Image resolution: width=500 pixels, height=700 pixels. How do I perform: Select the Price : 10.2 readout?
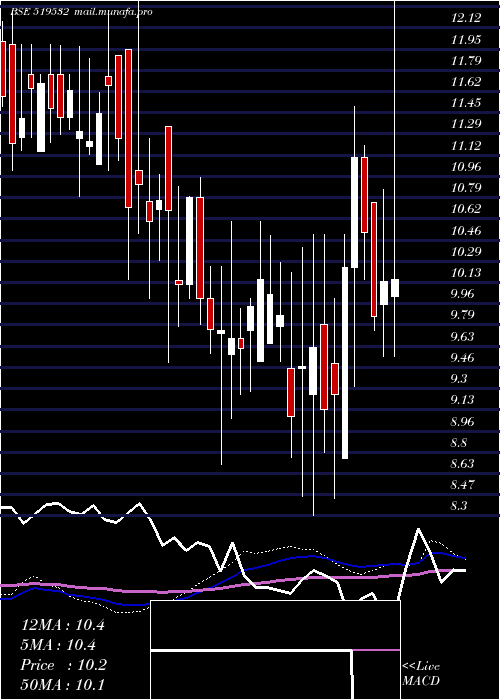pos(63,665)
